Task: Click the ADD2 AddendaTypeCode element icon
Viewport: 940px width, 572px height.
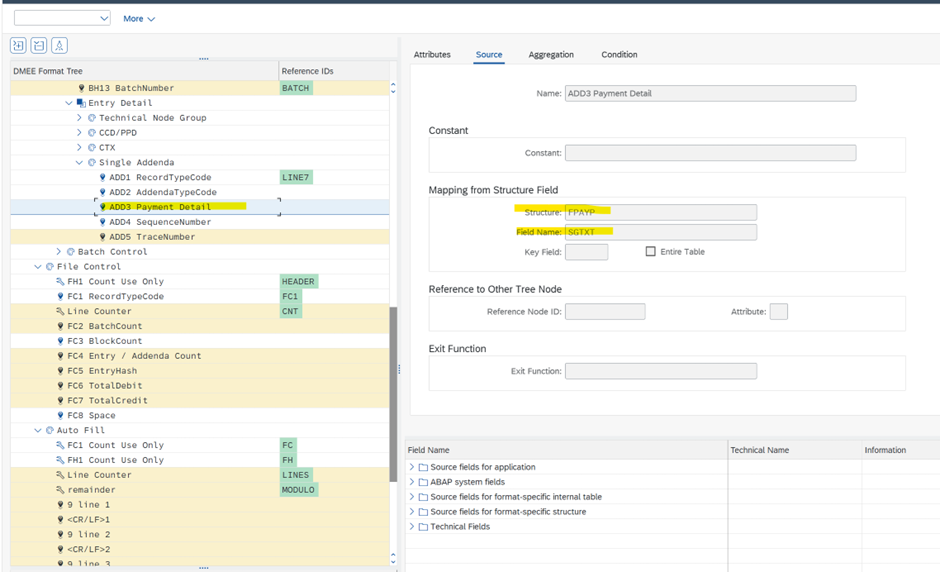Action: [x=103, y=192]
